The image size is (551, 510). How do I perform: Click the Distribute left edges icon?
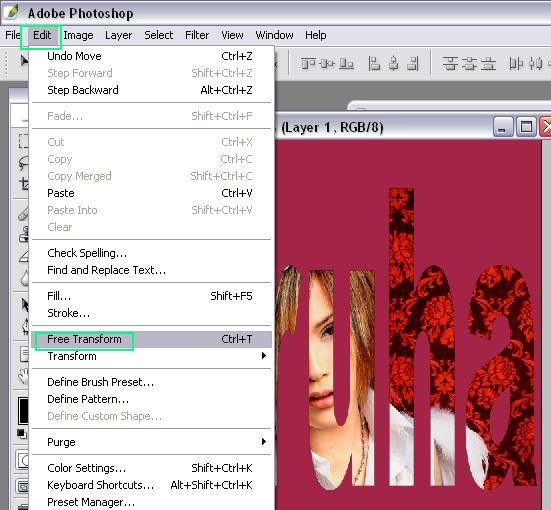[x=516, y=64]
